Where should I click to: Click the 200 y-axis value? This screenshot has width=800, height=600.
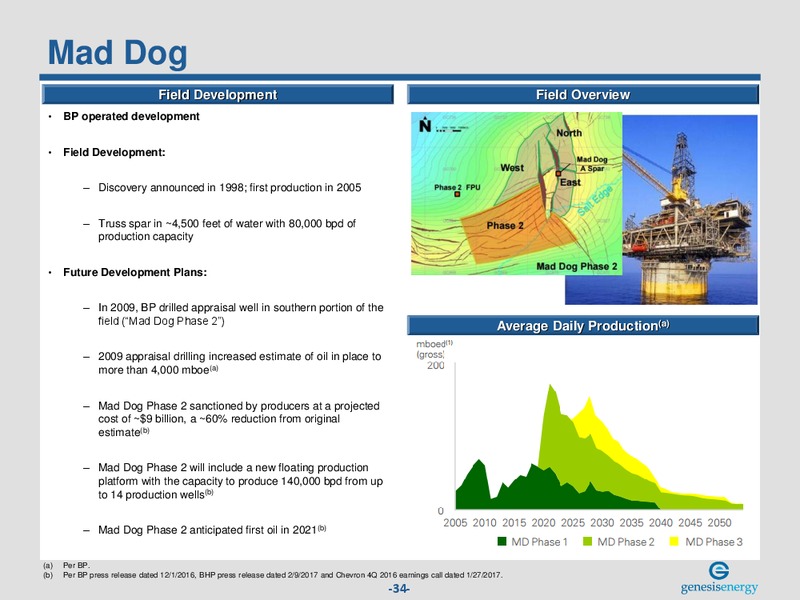coord(436,365)
